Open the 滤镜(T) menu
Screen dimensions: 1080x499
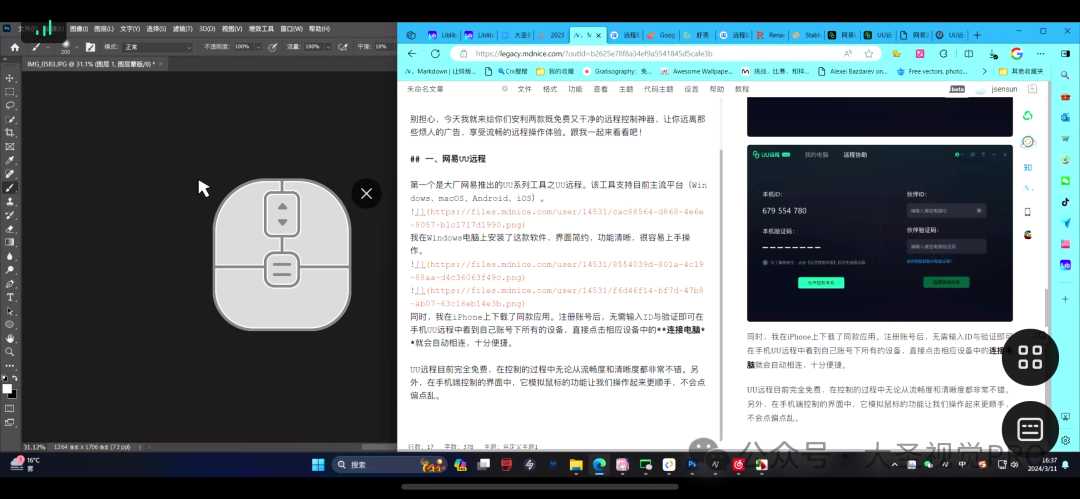click(183, 29)
